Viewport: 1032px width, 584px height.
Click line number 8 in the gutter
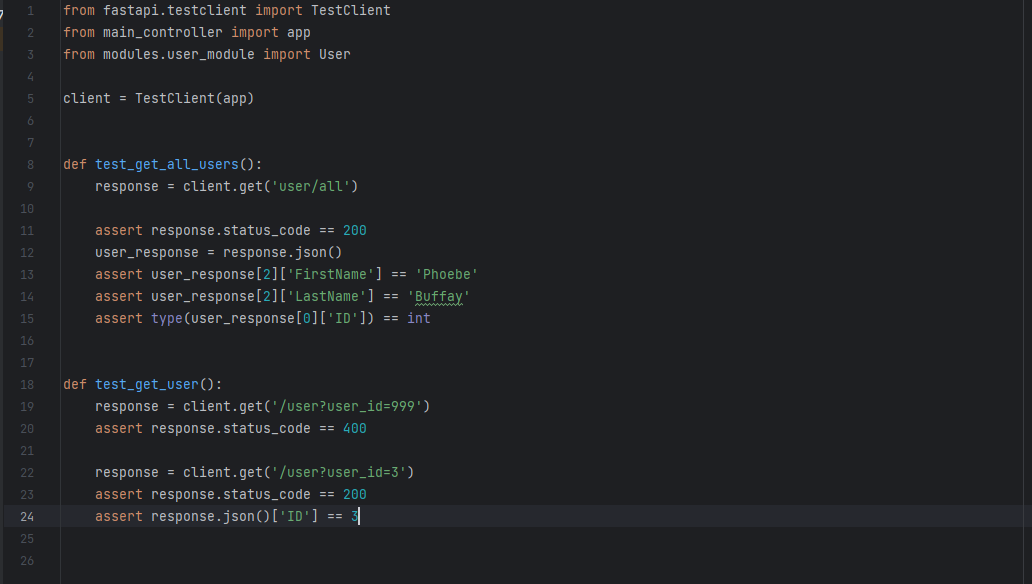[30, 164]
